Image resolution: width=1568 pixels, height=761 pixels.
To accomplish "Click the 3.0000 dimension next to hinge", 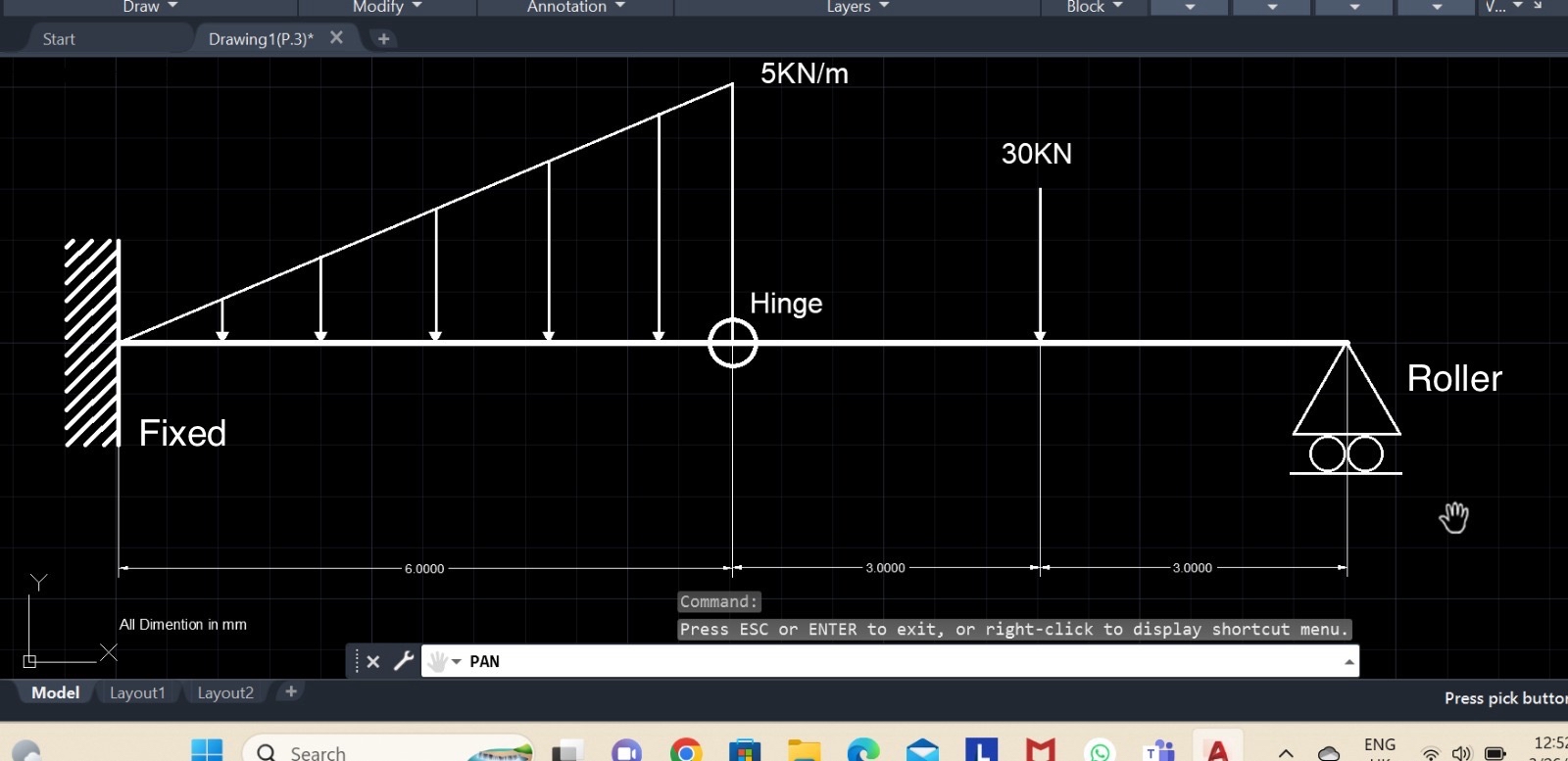I will point(885,568).
